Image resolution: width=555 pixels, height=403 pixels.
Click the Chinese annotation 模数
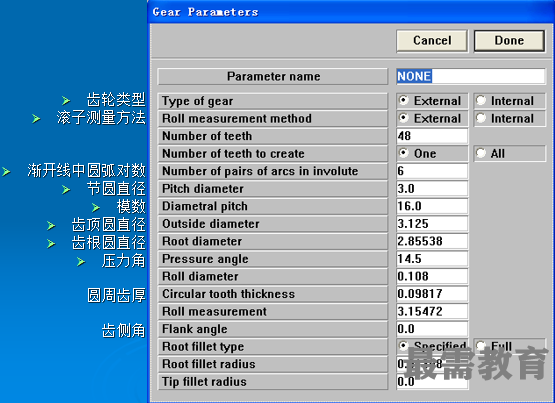point(131,207)
